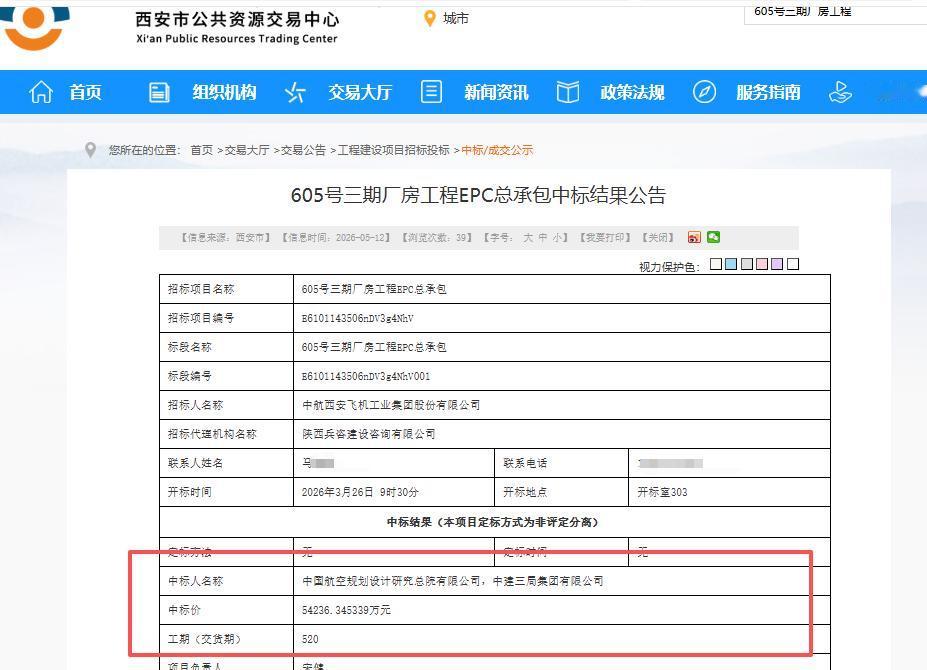This screenshot has height=670, width=927.
Task: Select the light beige eye-protection color swatch
Action: (x=716, y=264)
